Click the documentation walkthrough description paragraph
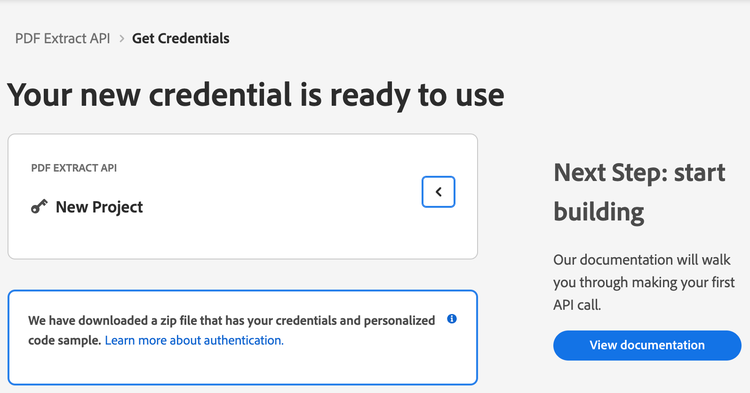This screenshot has height=393, width=750. coord(644,282)
